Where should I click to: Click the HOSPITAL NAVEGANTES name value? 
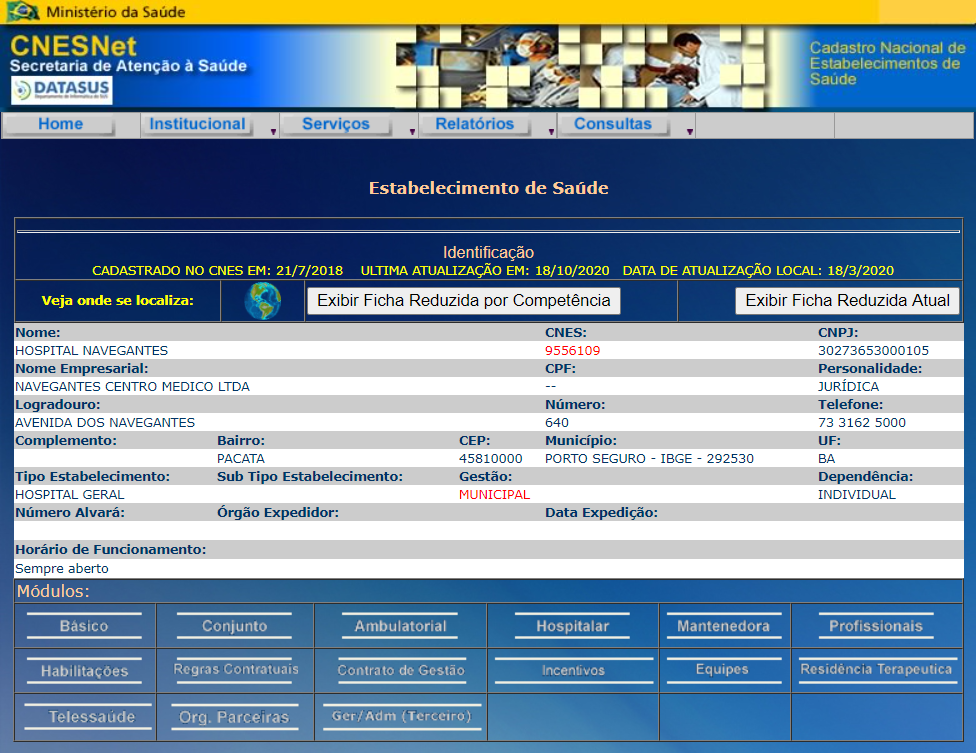coord(92,350)
